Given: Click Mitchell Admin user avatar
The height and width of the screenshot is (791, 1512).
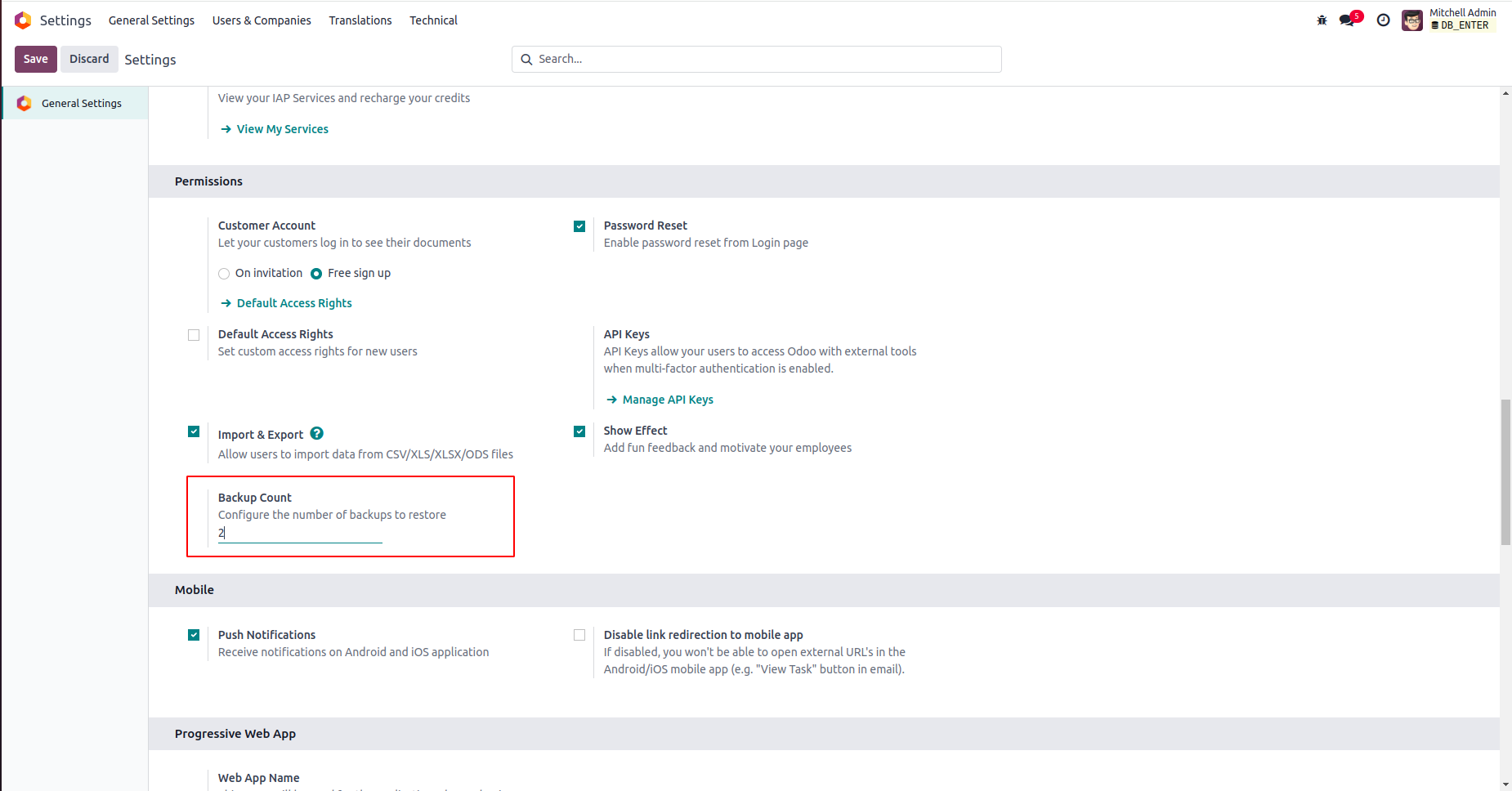Looking at the screenshot, I should pyautogui.click(x=1411, y=20).
